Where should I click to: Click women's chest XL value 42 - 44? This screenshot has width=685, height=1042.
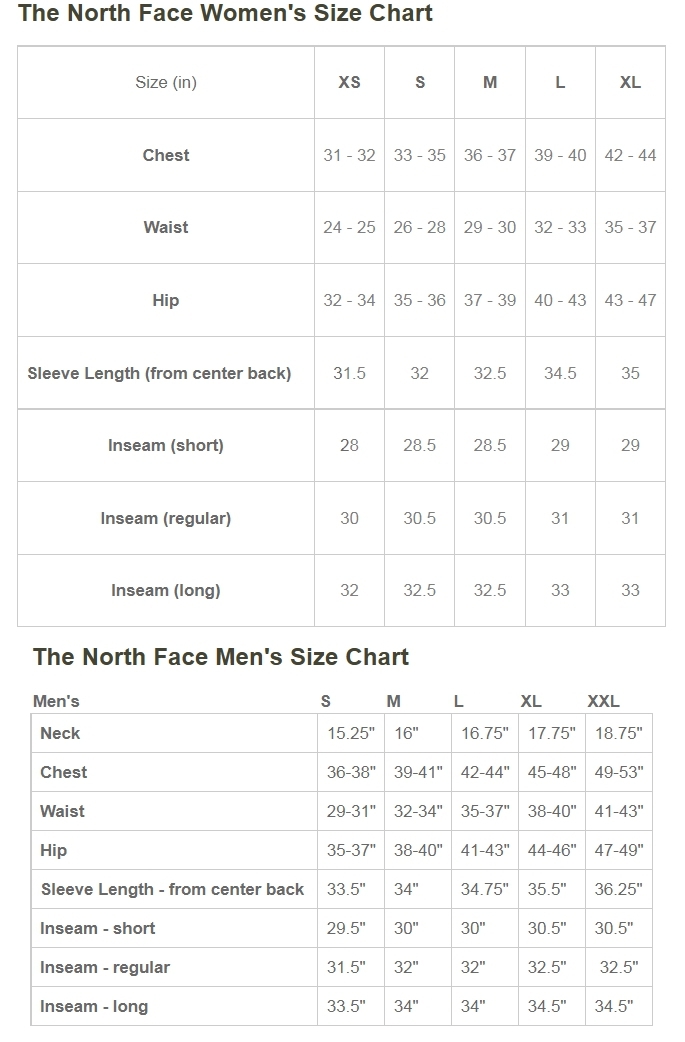pos(630,155)
